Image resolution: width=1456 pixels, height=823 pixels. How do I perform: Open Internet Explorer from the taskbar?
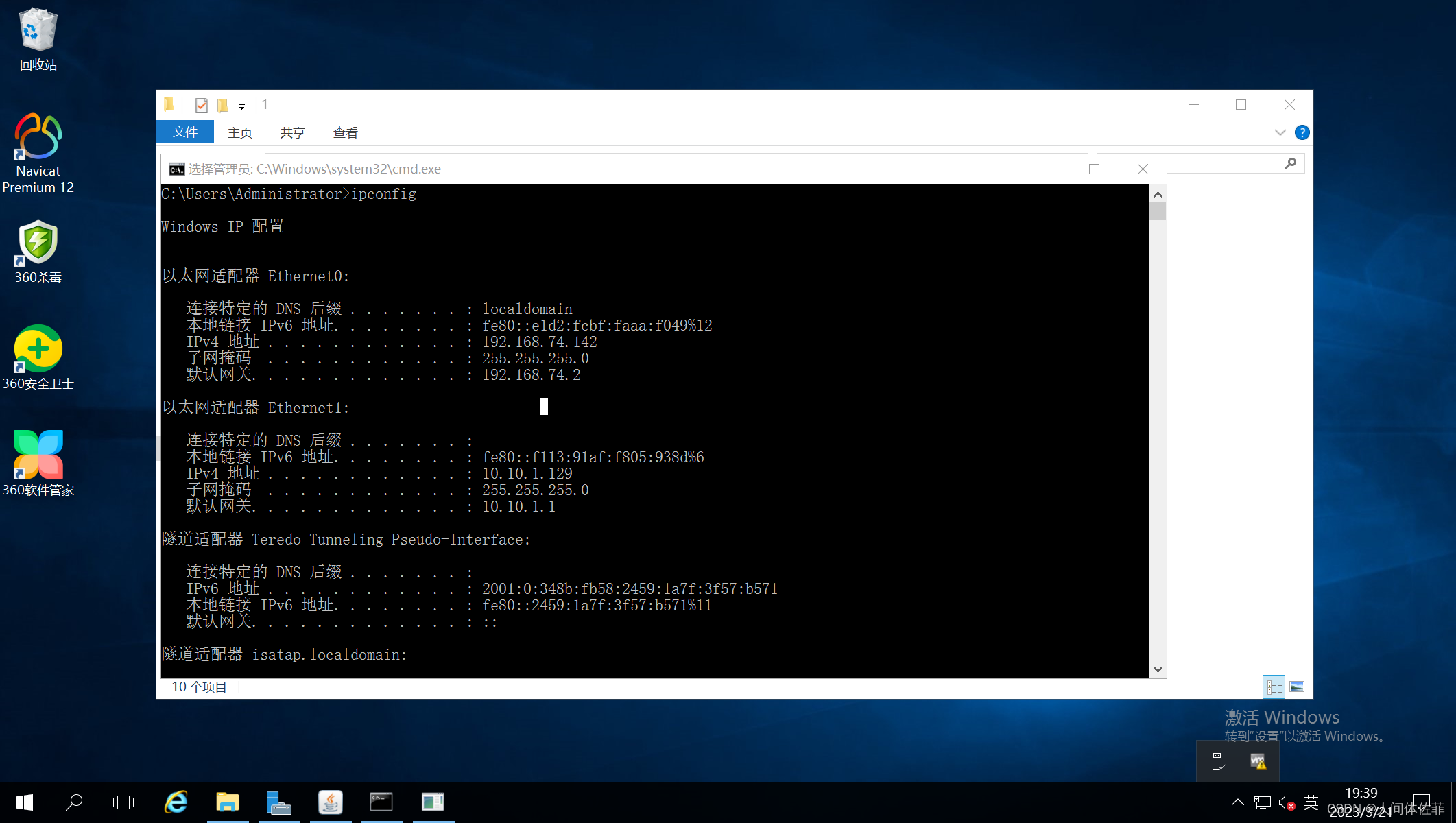tap(176, 802)
